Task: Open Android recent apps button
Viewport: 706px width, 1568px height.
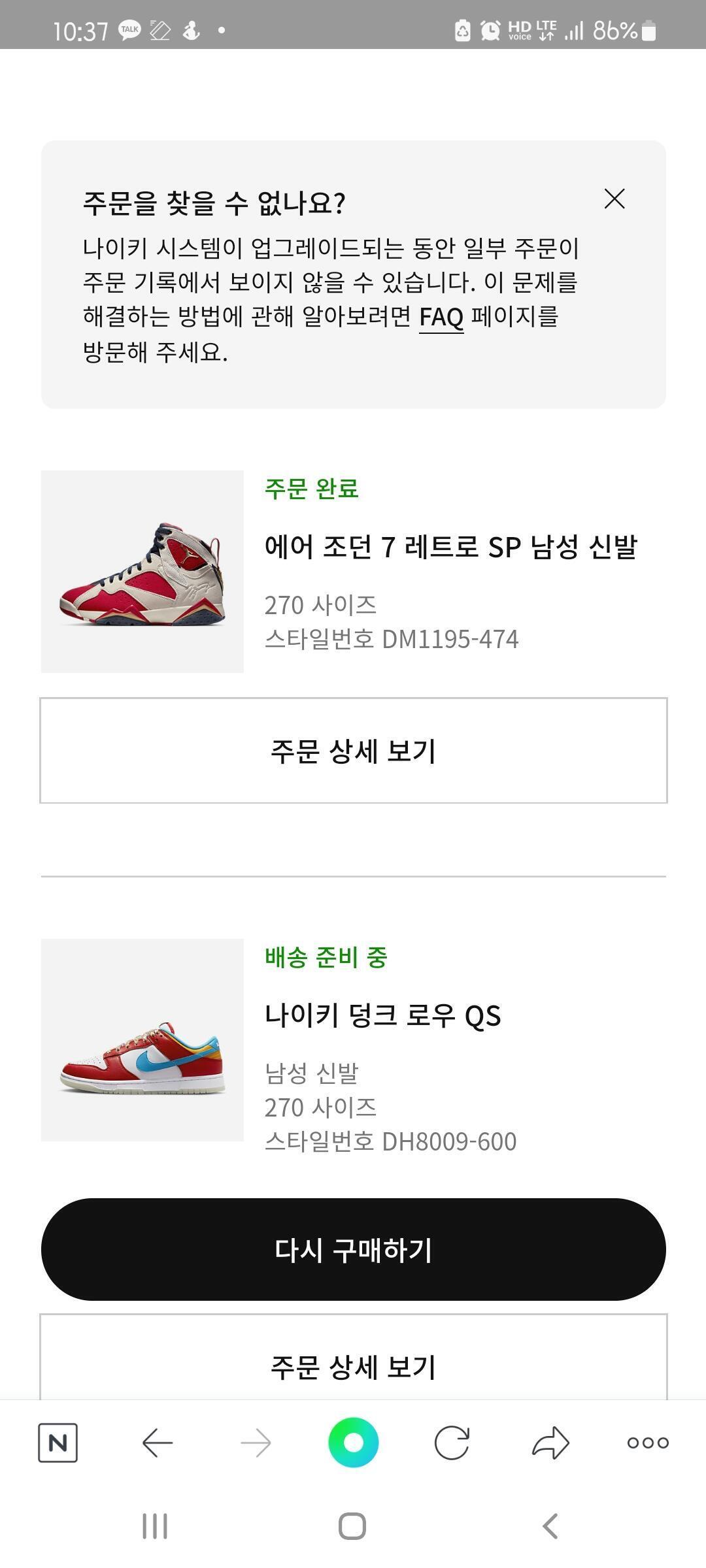Action: (155, 1526)
